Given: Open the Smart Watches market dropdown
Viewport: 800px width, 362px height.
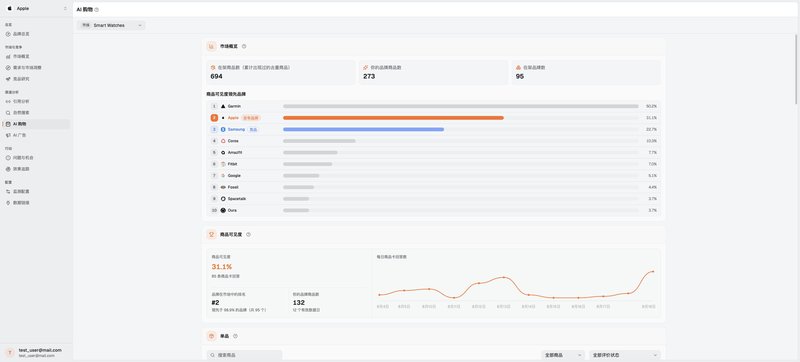Looking at the screenshot, I should (111, 25).
